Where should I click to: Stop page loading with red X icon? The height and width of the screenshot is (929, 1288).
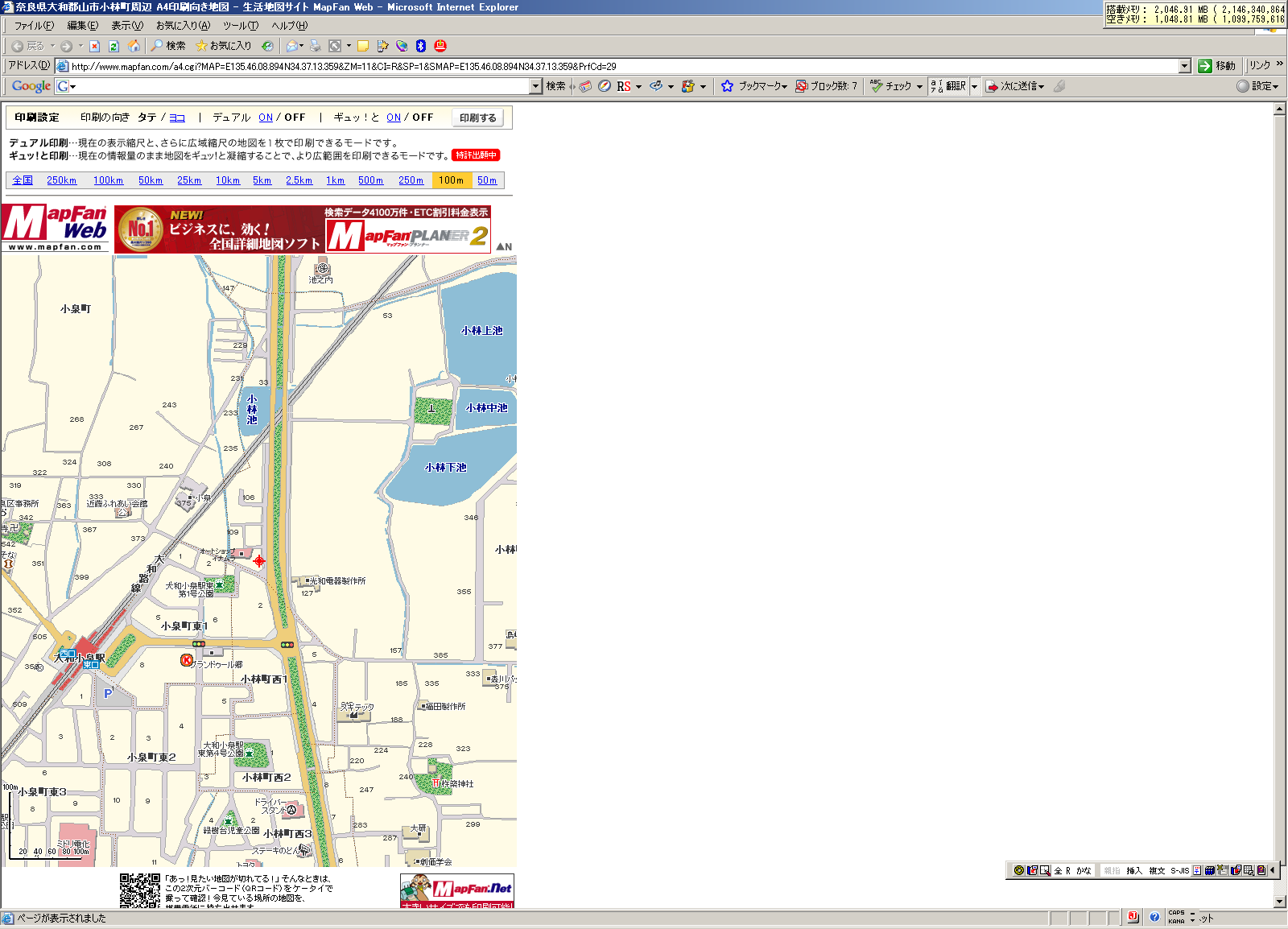pos(95,46)
